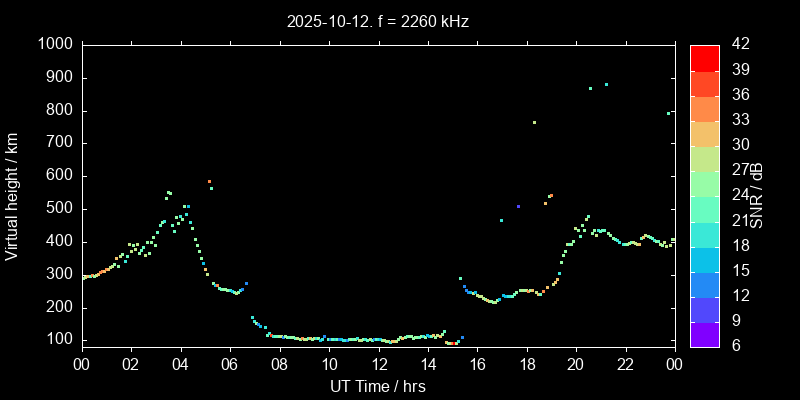Viewport: 800px width, 400px height.
Task: Click the '1000' label on the height axis
Action: point(54,44)
